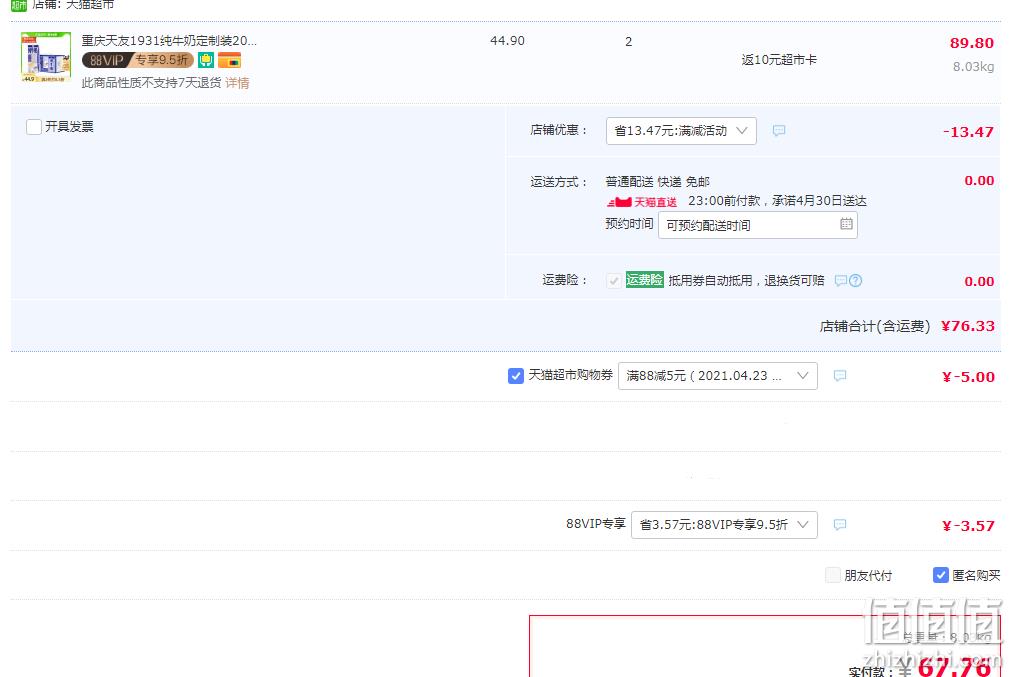Toggle the 运费险 freight insurance checkbox

coord(614,281)
